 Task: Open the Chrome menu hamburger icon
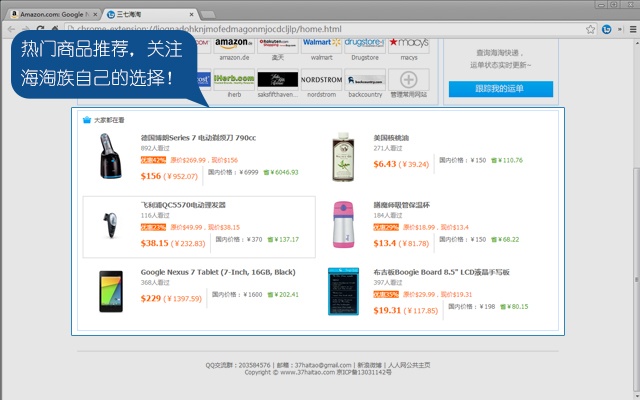tap(633, 29)
